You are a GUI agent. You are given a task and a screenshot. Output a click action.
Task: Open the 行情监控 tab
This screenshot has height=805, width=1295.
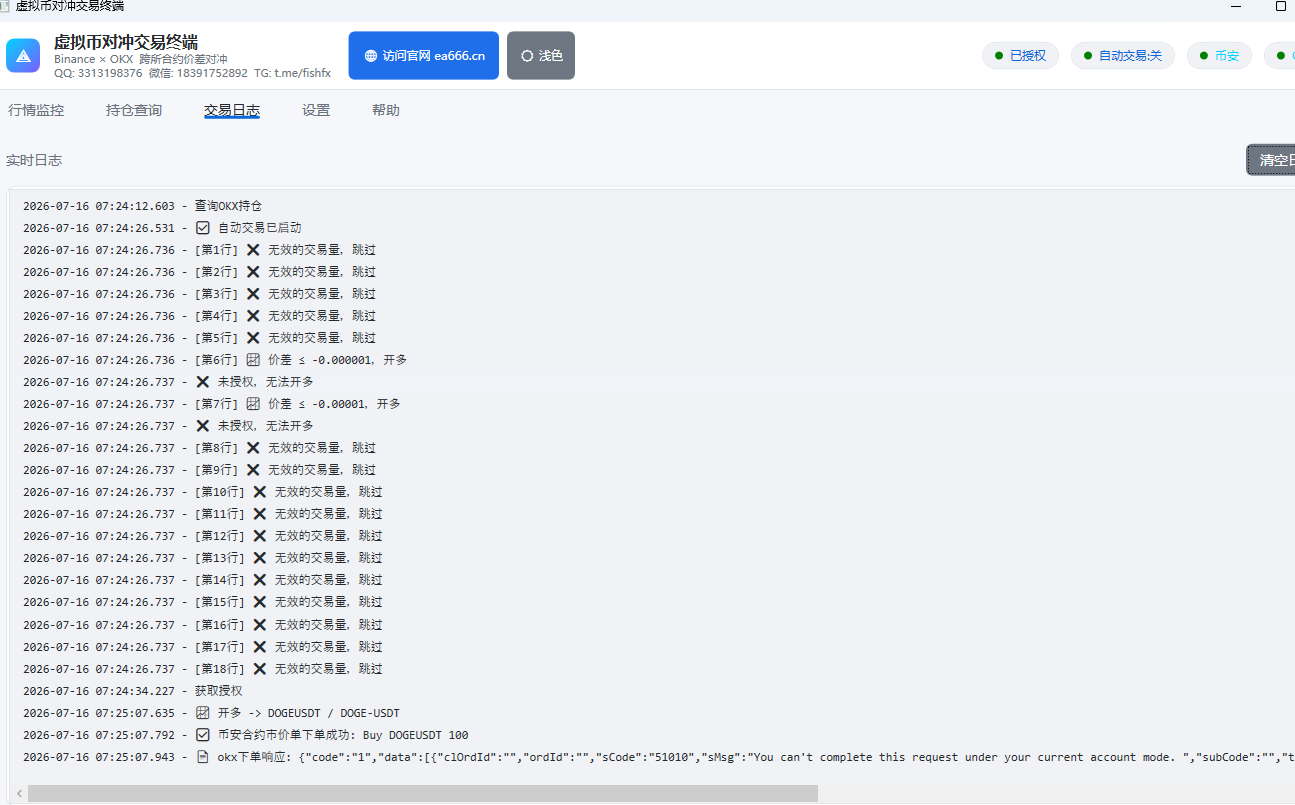point(36,110)
